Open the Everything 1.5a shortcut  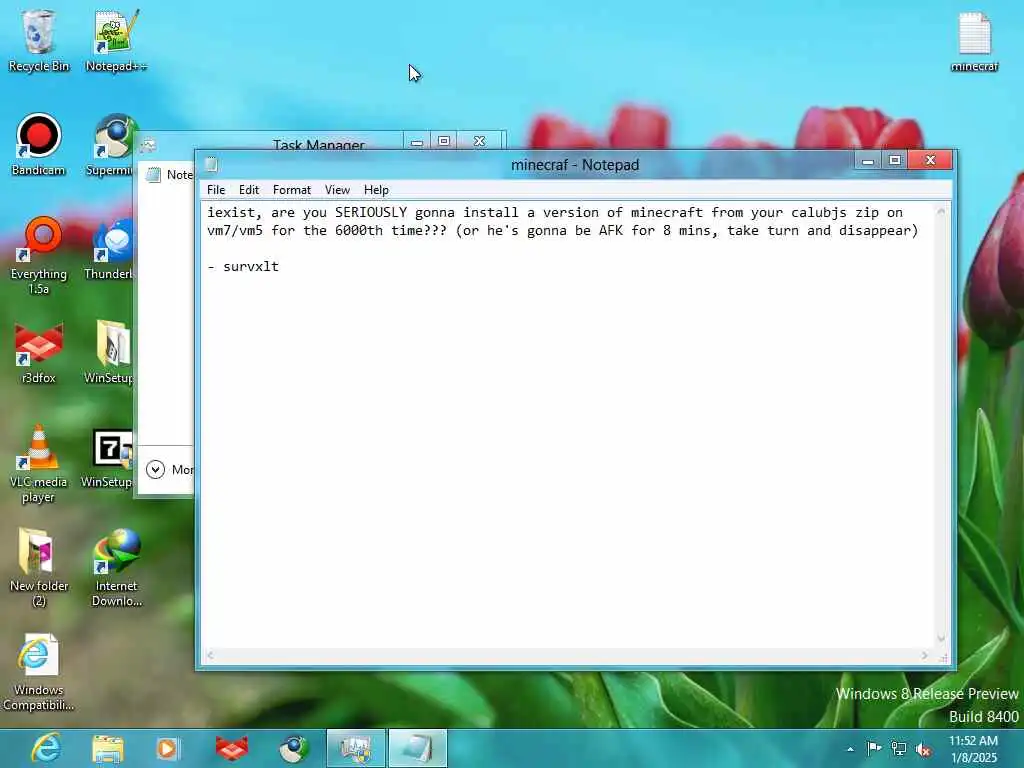tap(39, 255)
